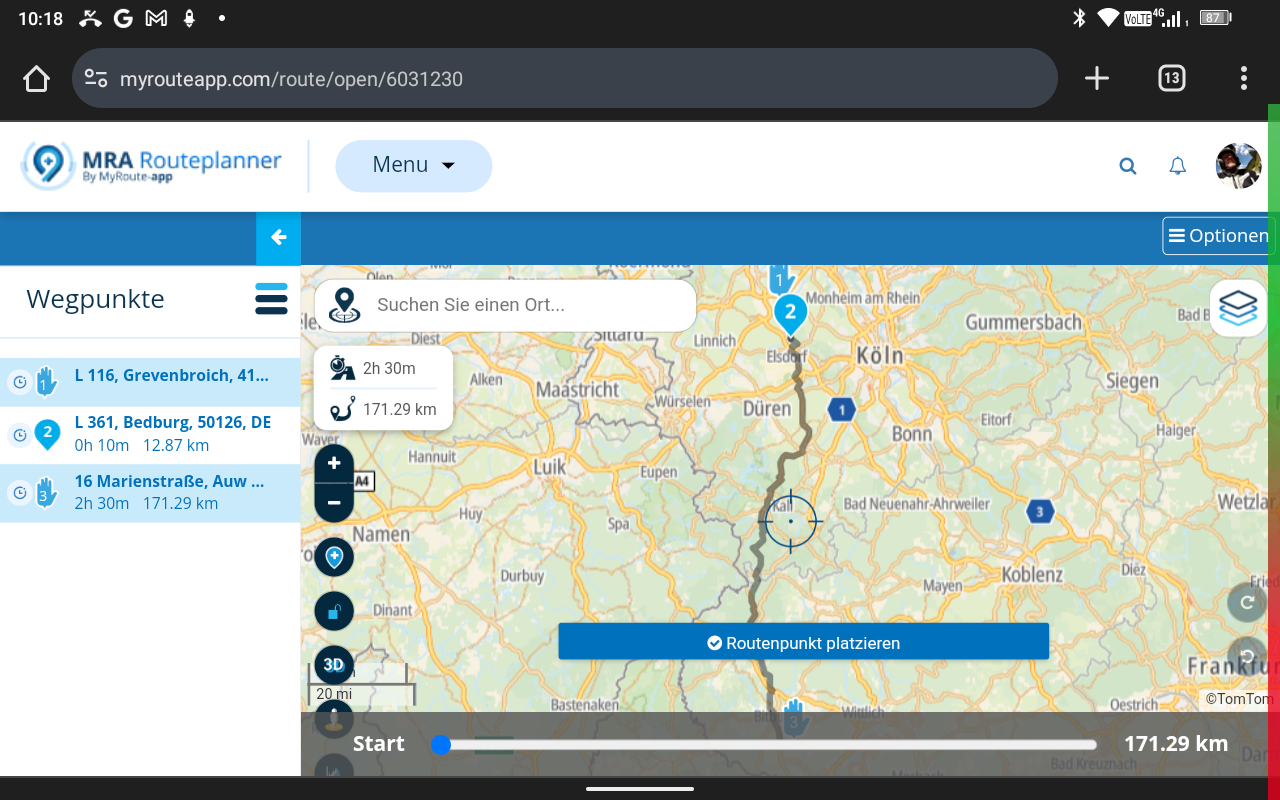
Task: Open the user profile avatar
Action: (x=1238, y=166)
